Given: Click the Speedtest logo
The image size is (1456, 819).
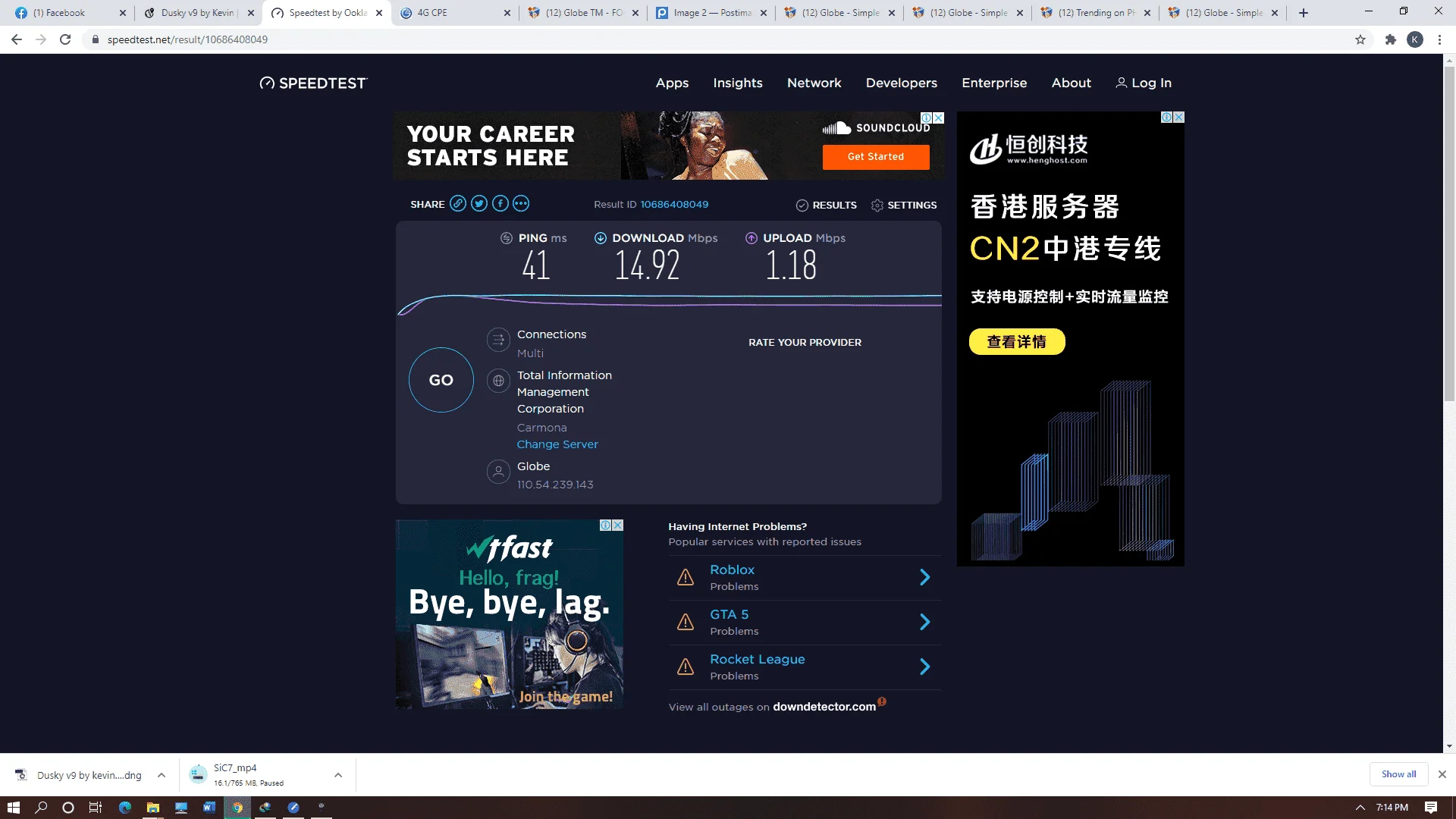Looking at the screenshot, I should tap(313, 83).
